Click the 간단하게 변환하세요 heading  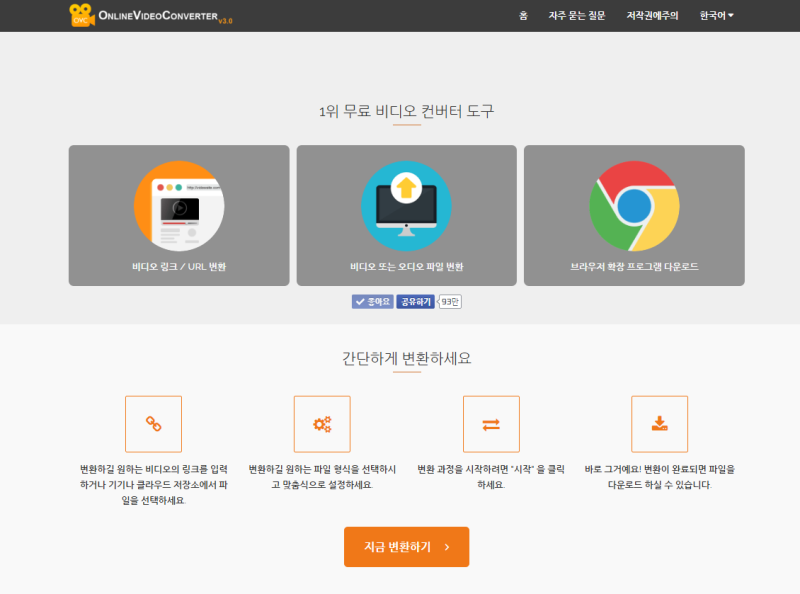point(407,358)
